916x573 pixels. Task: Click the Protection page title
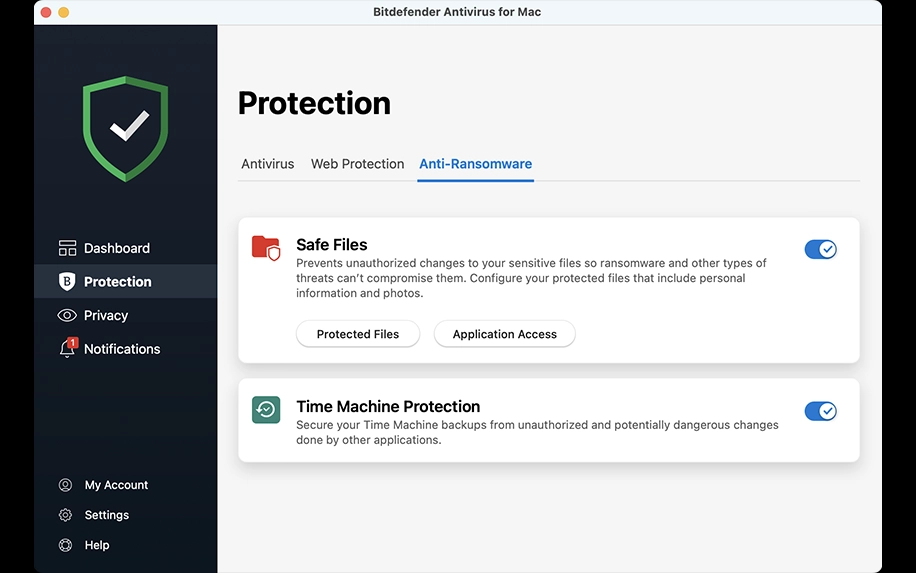tap(314, 103)
